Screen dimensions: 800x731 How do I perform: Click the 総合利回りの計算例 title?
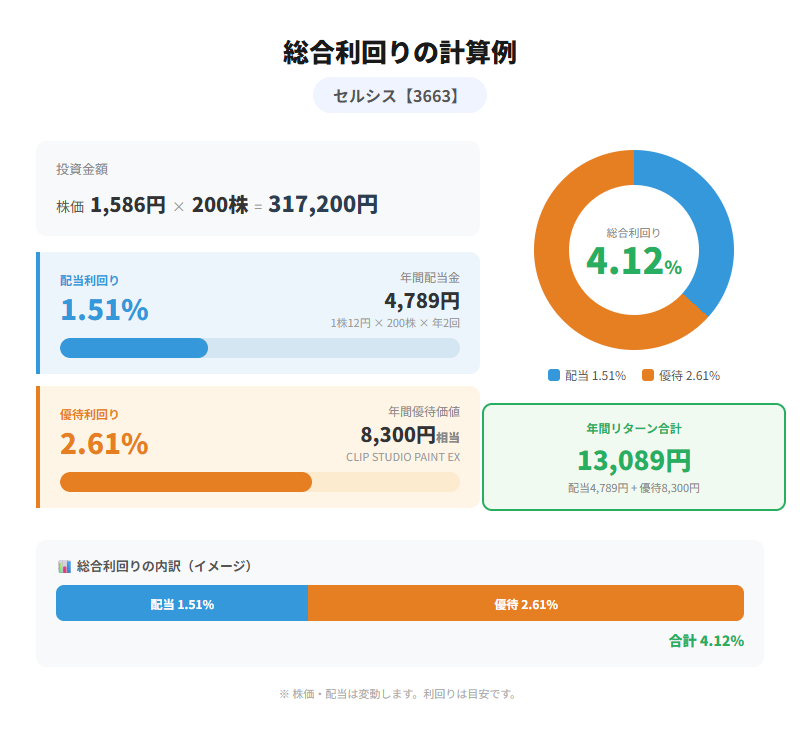[x=399, y=49]
